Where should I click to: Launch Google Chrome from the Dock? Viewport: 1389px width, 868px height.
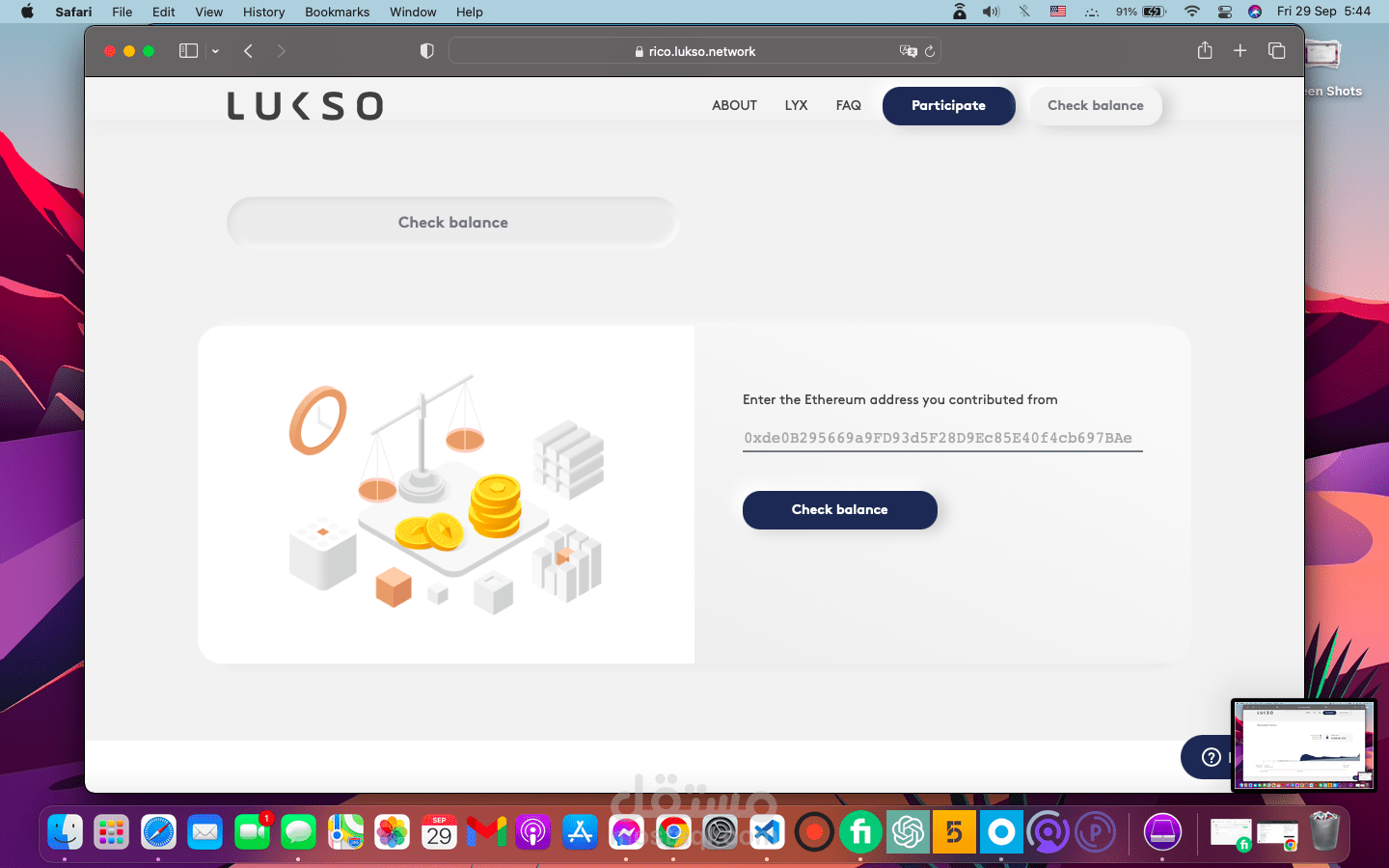coord(674,831)
